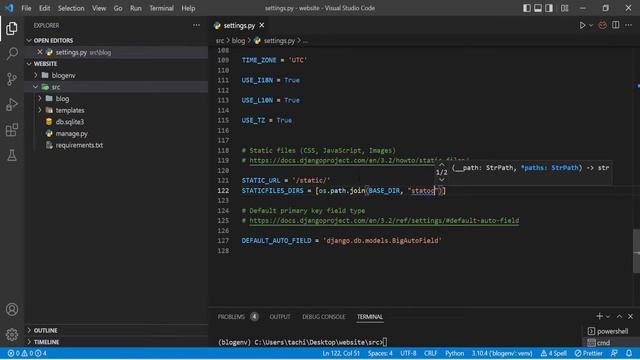Click the Explorer views and more actions ellipsis
This screenshot has width=640, height=360.
pyautogui.click(x=196, y=25)
